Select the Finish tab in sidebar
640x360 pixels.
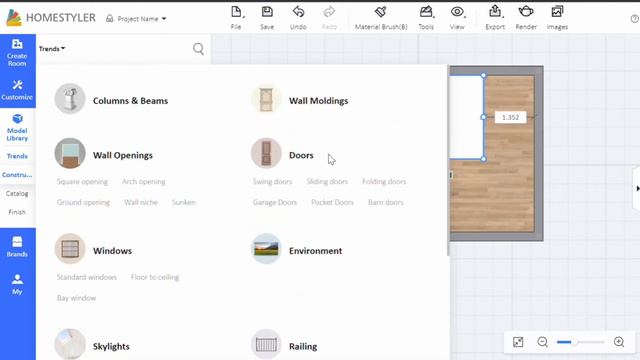pyautogui.click(x=17, y=212)
